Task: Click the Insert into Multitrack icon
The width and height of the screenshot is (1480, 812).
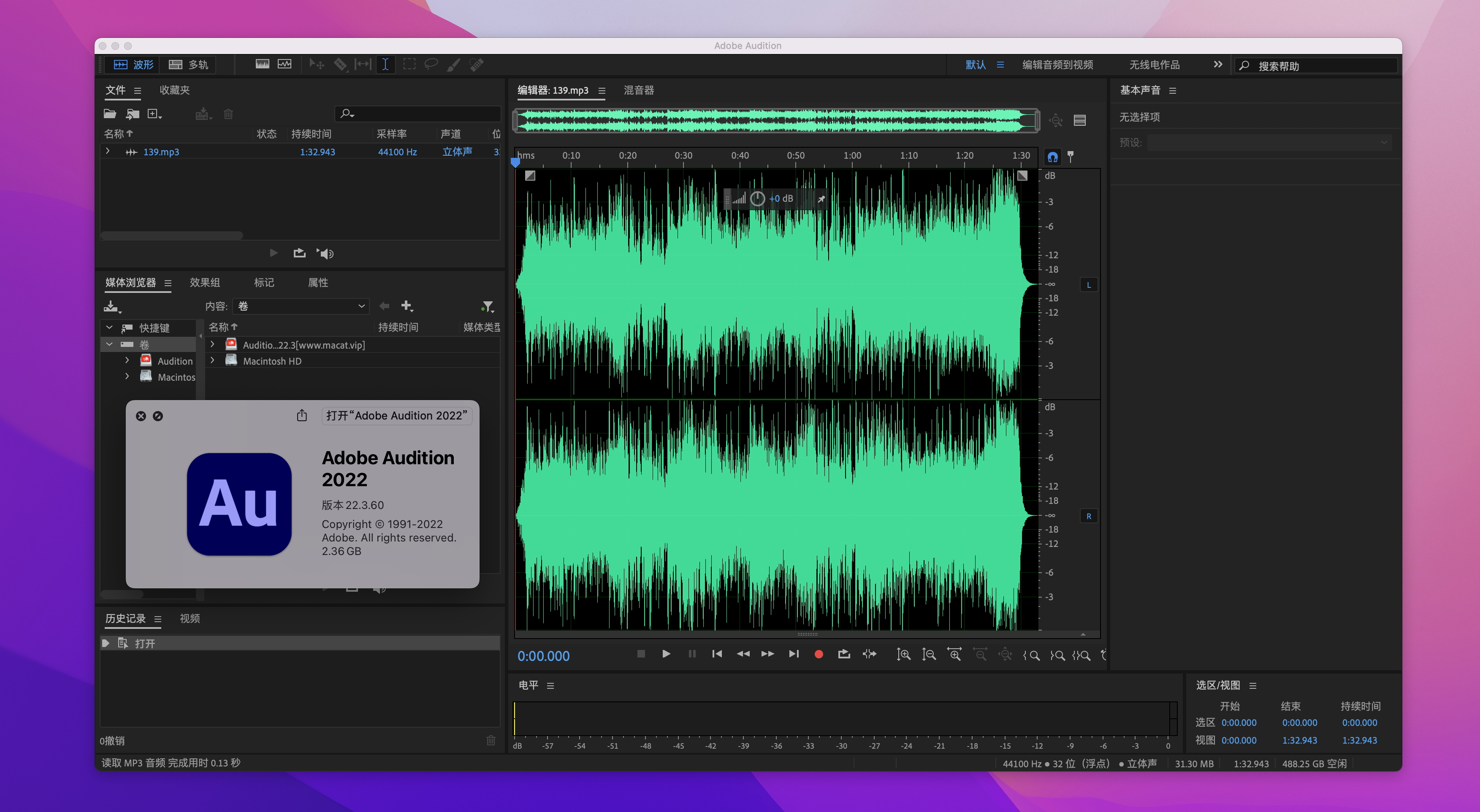Action: click(203, 114)
